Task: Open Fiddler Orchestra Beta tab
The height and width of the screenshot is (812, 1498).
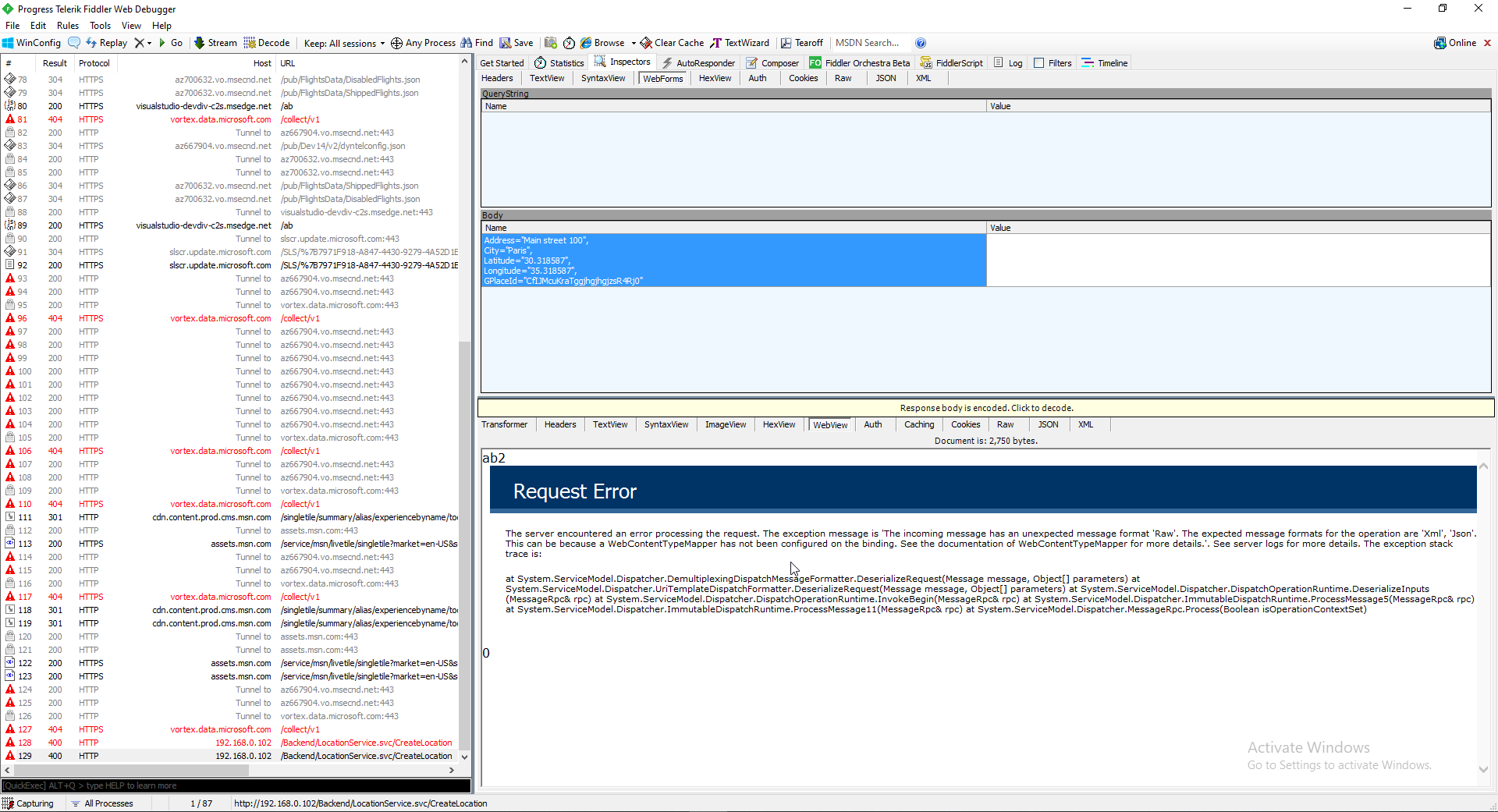Action: (x=860, y=63)
